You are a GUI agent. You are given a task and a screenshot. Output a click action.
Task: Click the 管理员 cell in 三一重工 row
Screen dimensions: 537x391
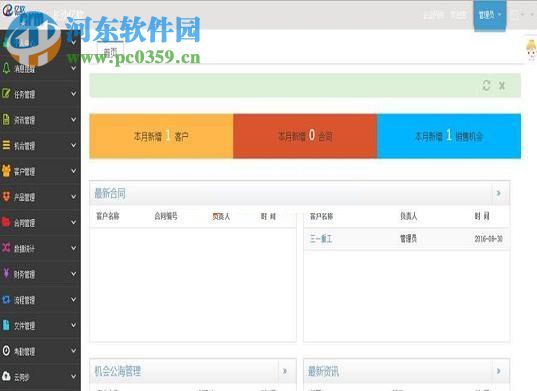tap(409, 239)
